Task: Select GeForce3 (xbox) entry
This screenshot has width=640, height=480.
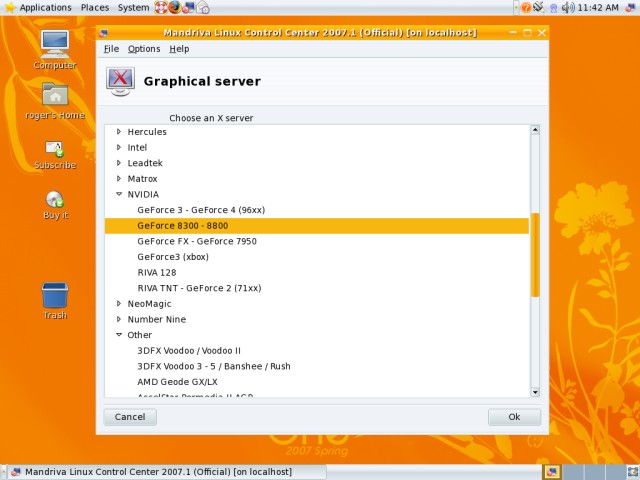Action: point(173,257)
